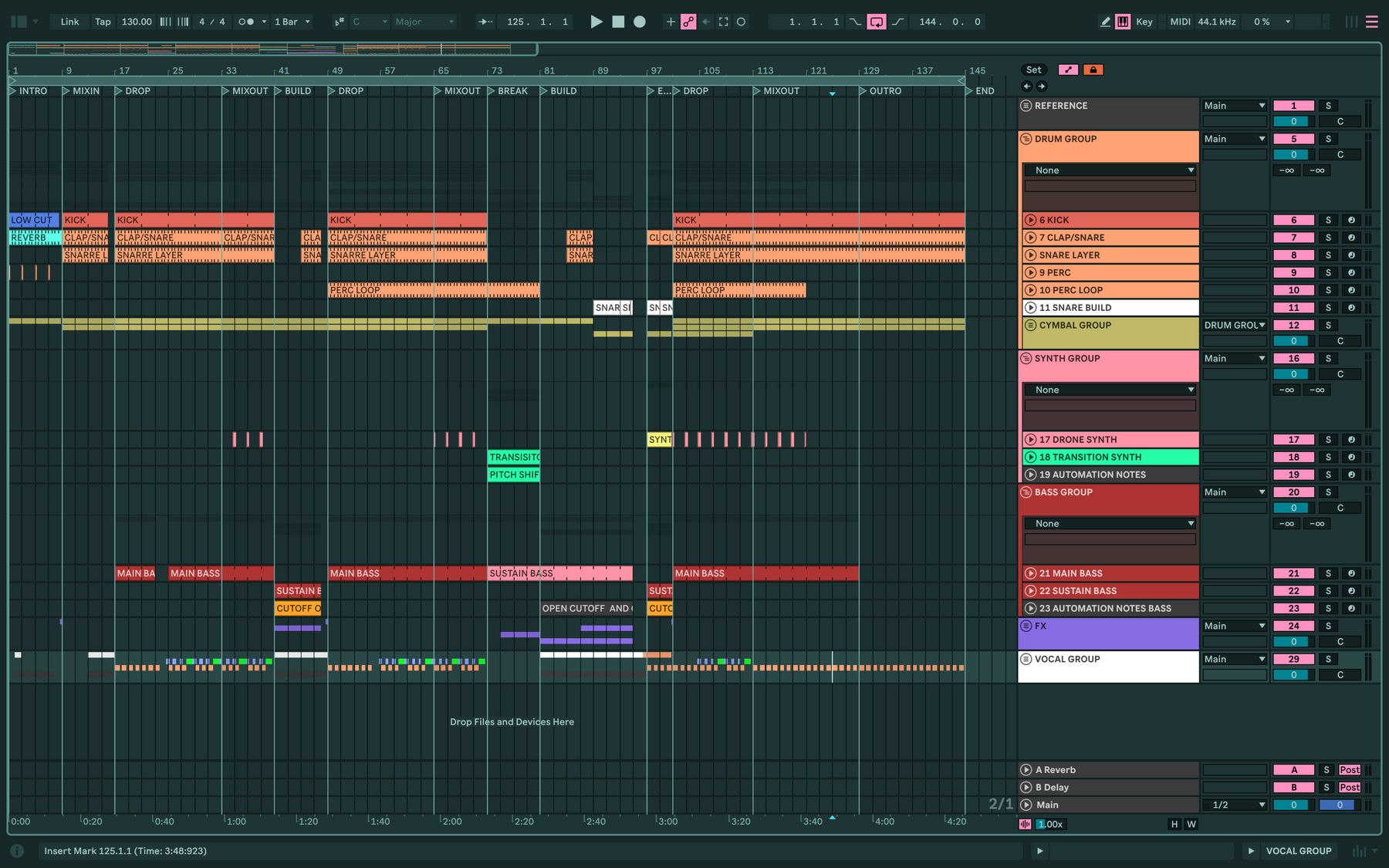
Task: Click the Link button
Action: [x=69, y=22]
